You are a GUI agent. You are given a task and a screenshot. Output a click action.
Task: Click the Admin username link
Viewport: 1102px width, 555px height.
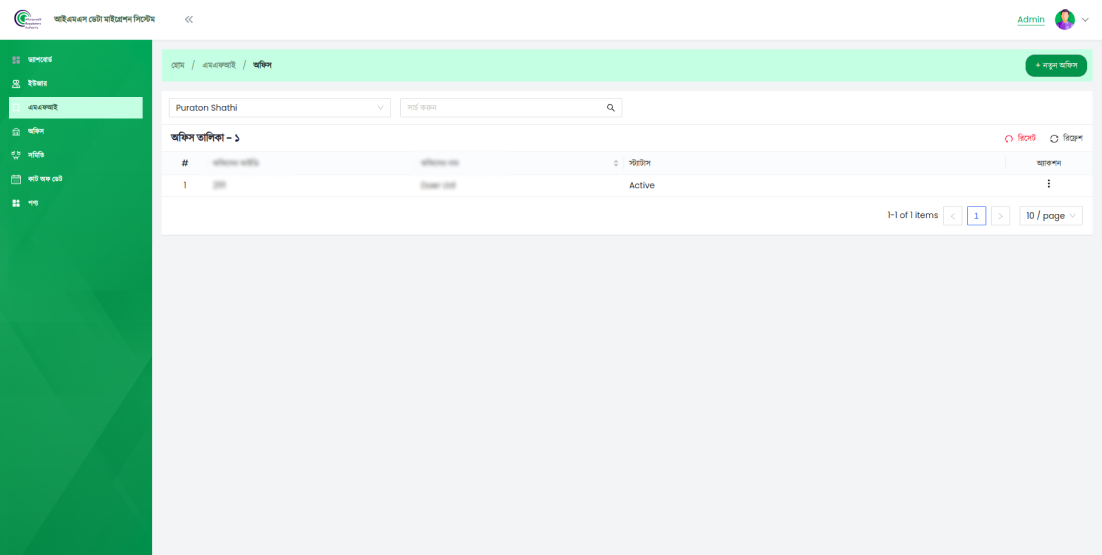click(1030, 19)
